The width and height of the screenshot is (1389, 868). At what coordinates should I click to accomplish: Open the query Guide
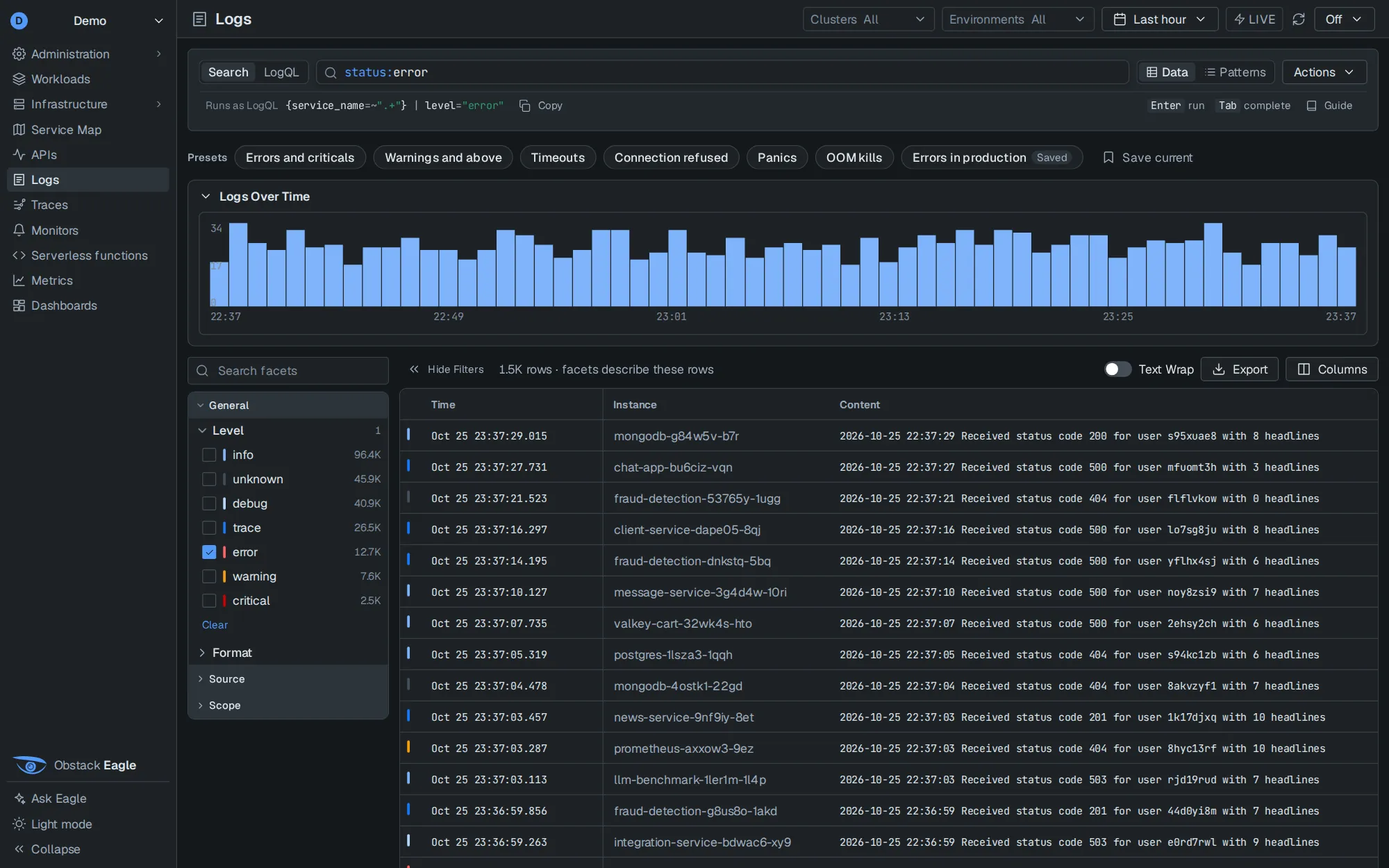click(x=1329, y=106)
